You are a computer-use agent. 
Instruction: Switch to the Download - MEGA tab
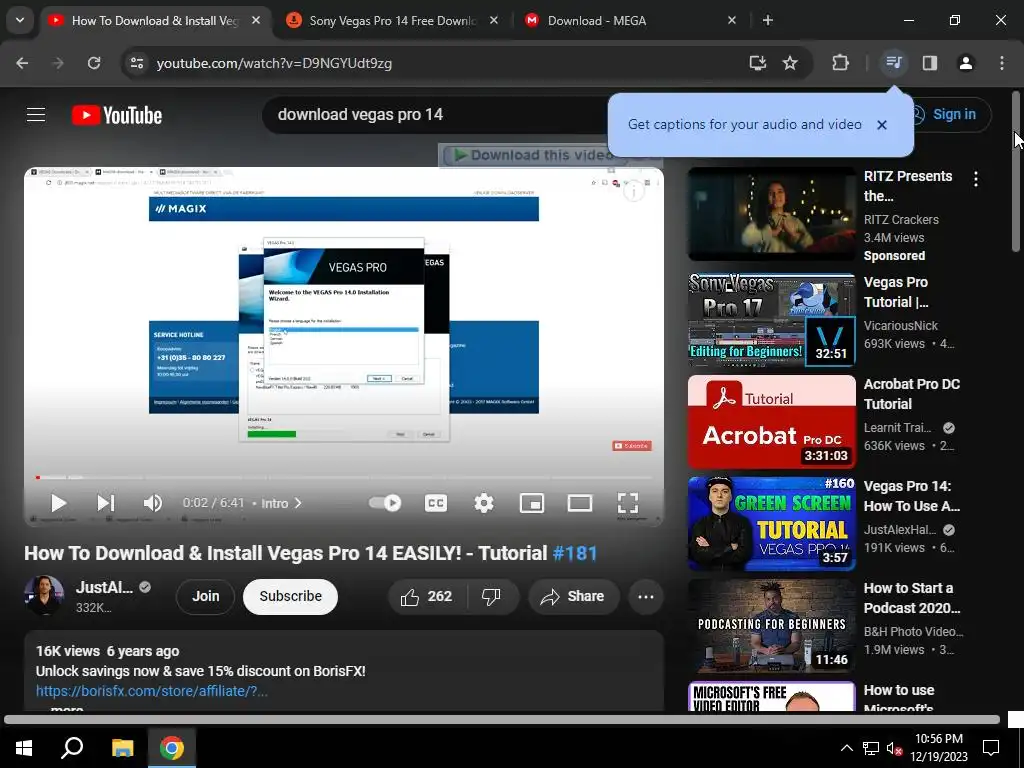click(x=596, y=21)
